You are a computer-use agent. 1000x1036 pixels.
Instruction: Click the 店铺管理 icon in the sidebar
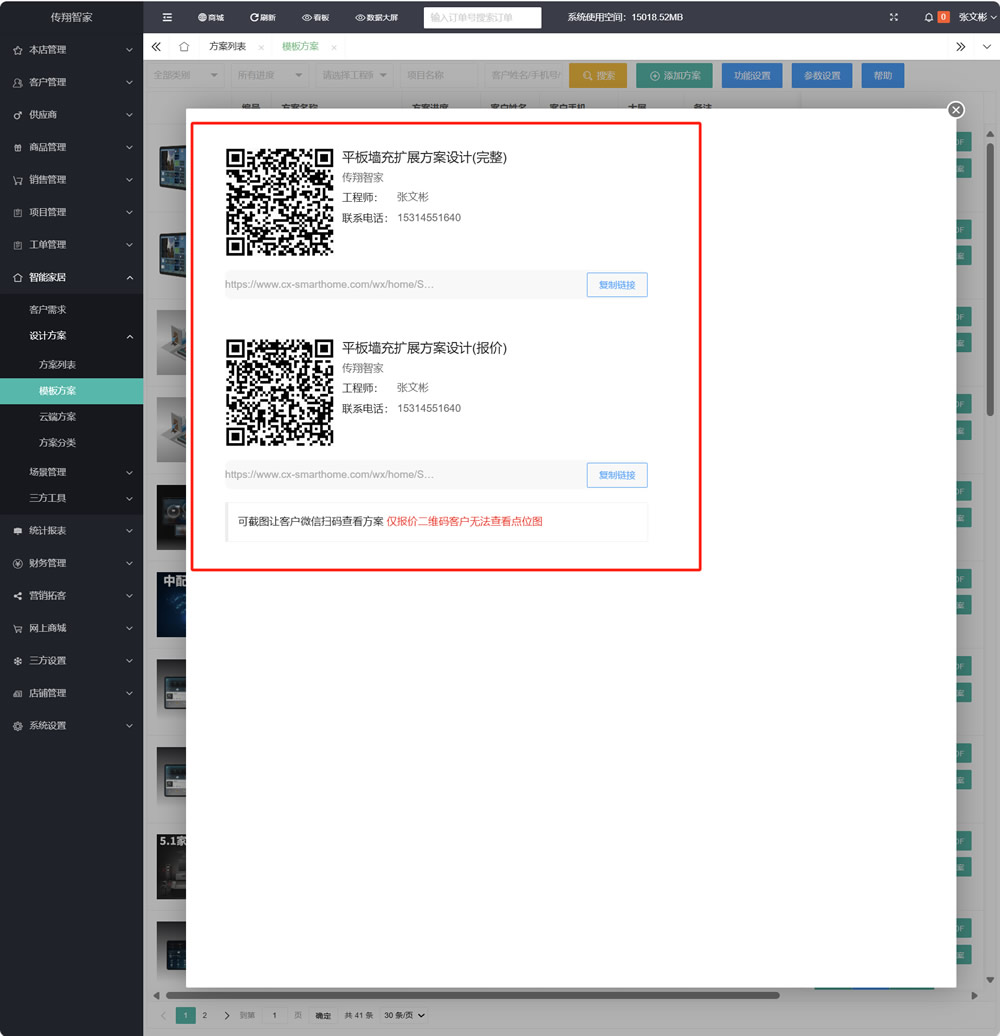point(18,693)
